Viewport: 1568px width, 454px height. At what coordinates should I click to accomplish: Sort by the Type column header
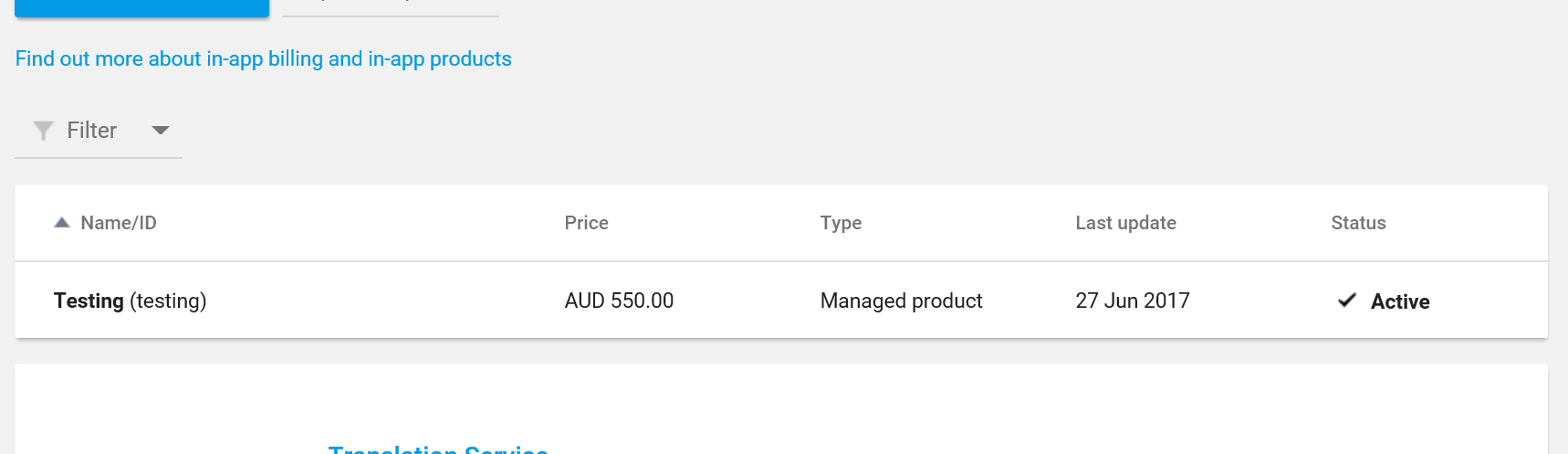(841, 223)
